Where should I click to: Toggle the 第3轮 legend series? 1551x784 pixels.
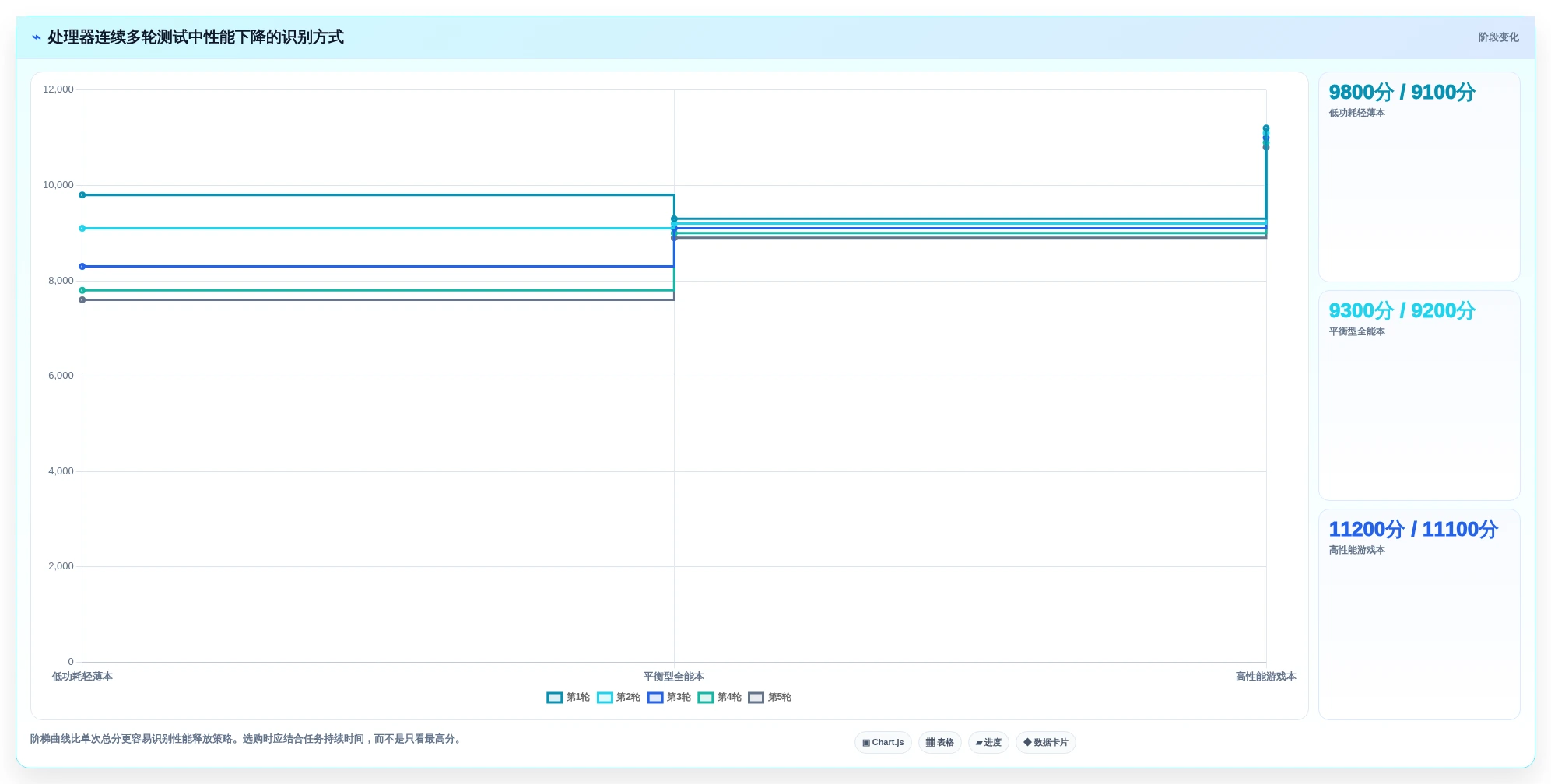(669, 698)
